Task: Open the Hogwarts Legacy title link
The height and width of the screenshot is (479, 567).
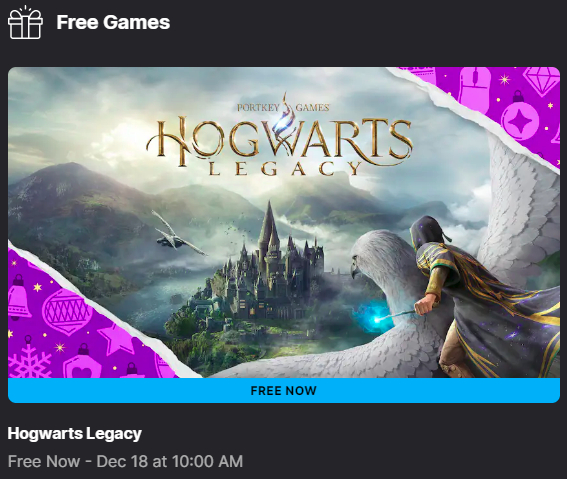Action: click(x=74, y=433)
